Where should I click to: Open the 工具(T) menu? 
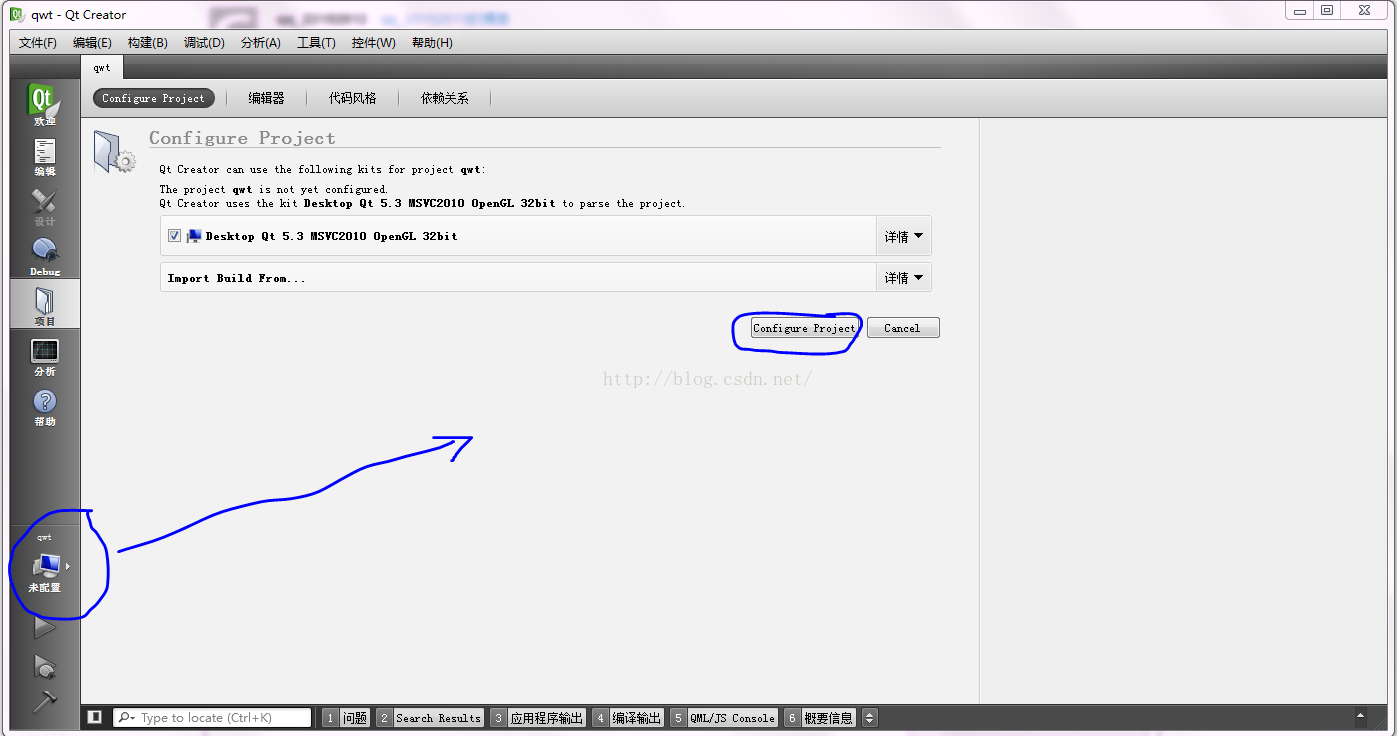(x=316, y=43)
